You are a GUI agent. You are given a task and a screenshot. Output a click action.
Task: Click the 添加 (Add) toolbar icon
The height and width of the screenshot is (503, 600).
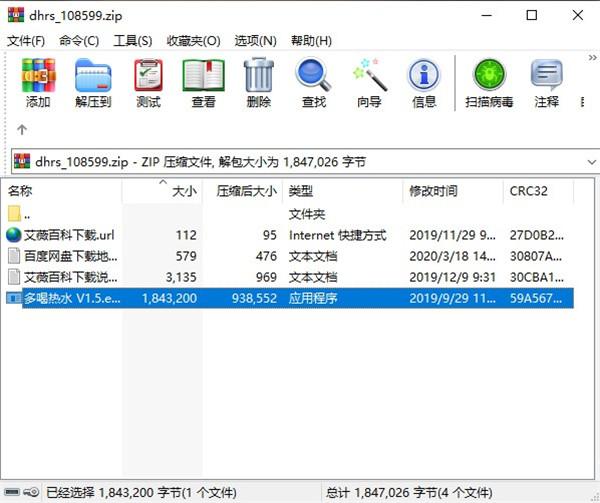pos(38,75)
